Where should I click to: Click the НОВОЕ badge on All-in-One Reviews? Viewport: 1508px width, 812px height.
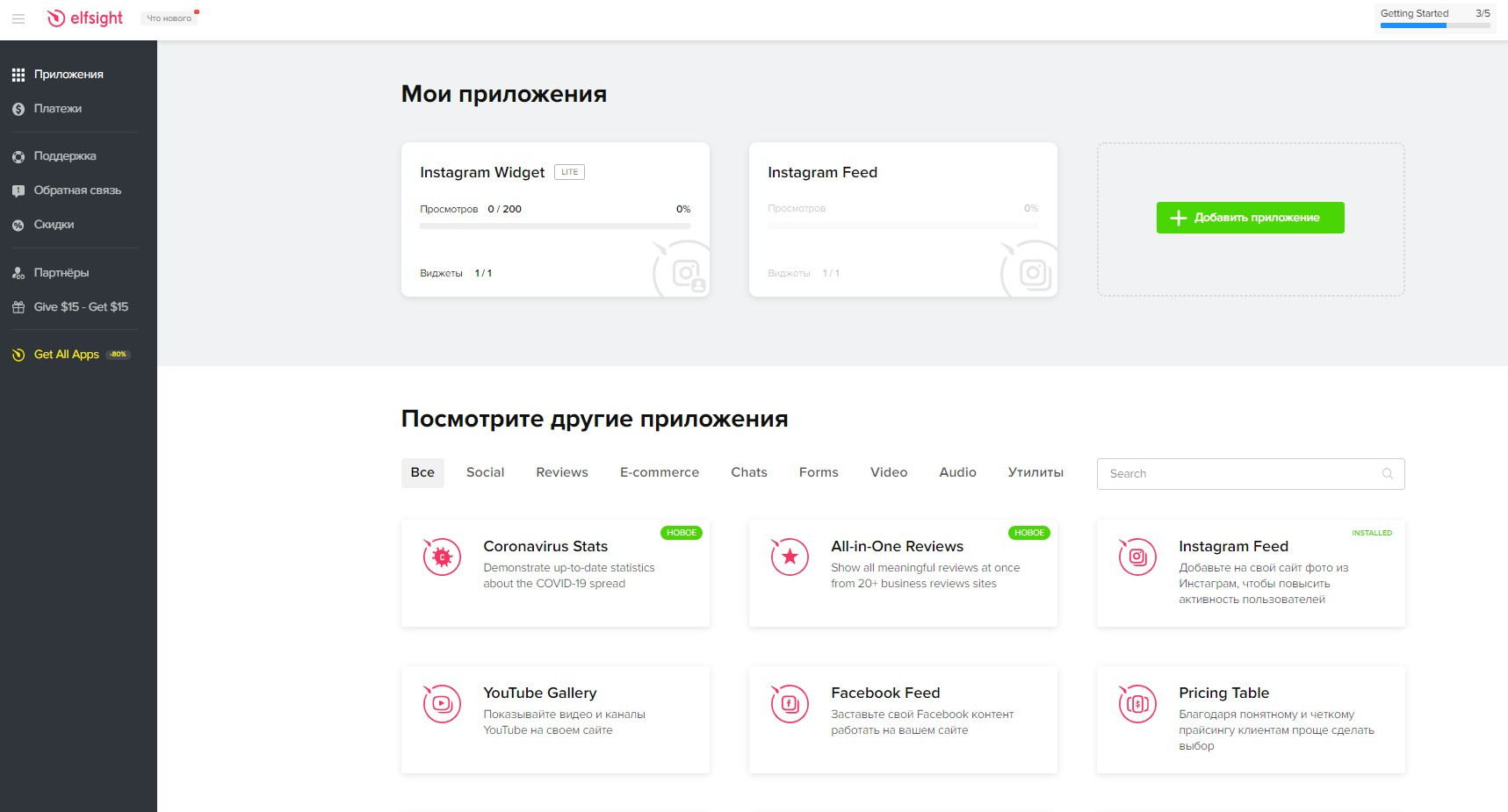pos(1029,533)
